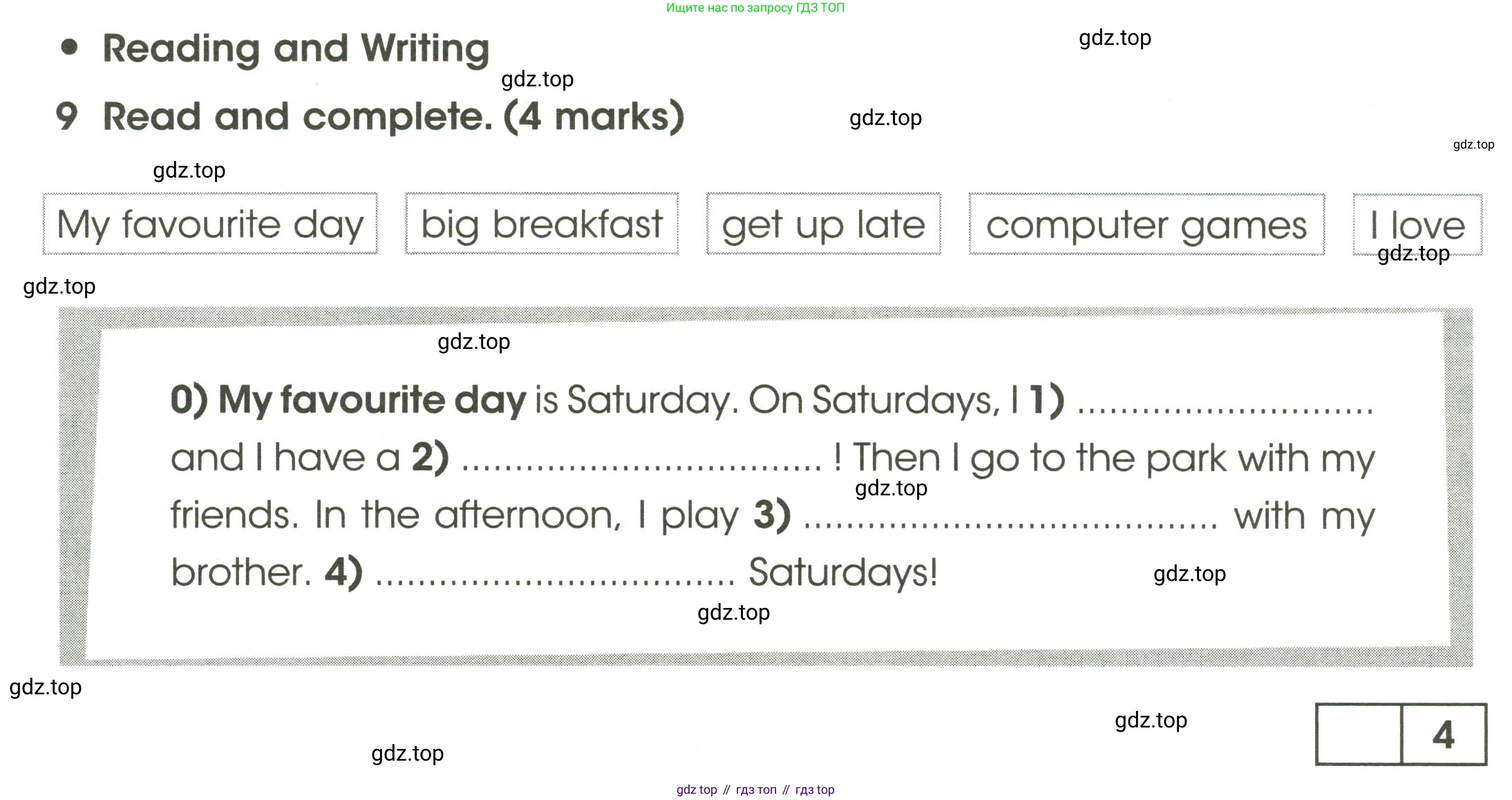Click the exercise number 9
Viewport: 1512px width, 800px height.
tap(66, 116)
